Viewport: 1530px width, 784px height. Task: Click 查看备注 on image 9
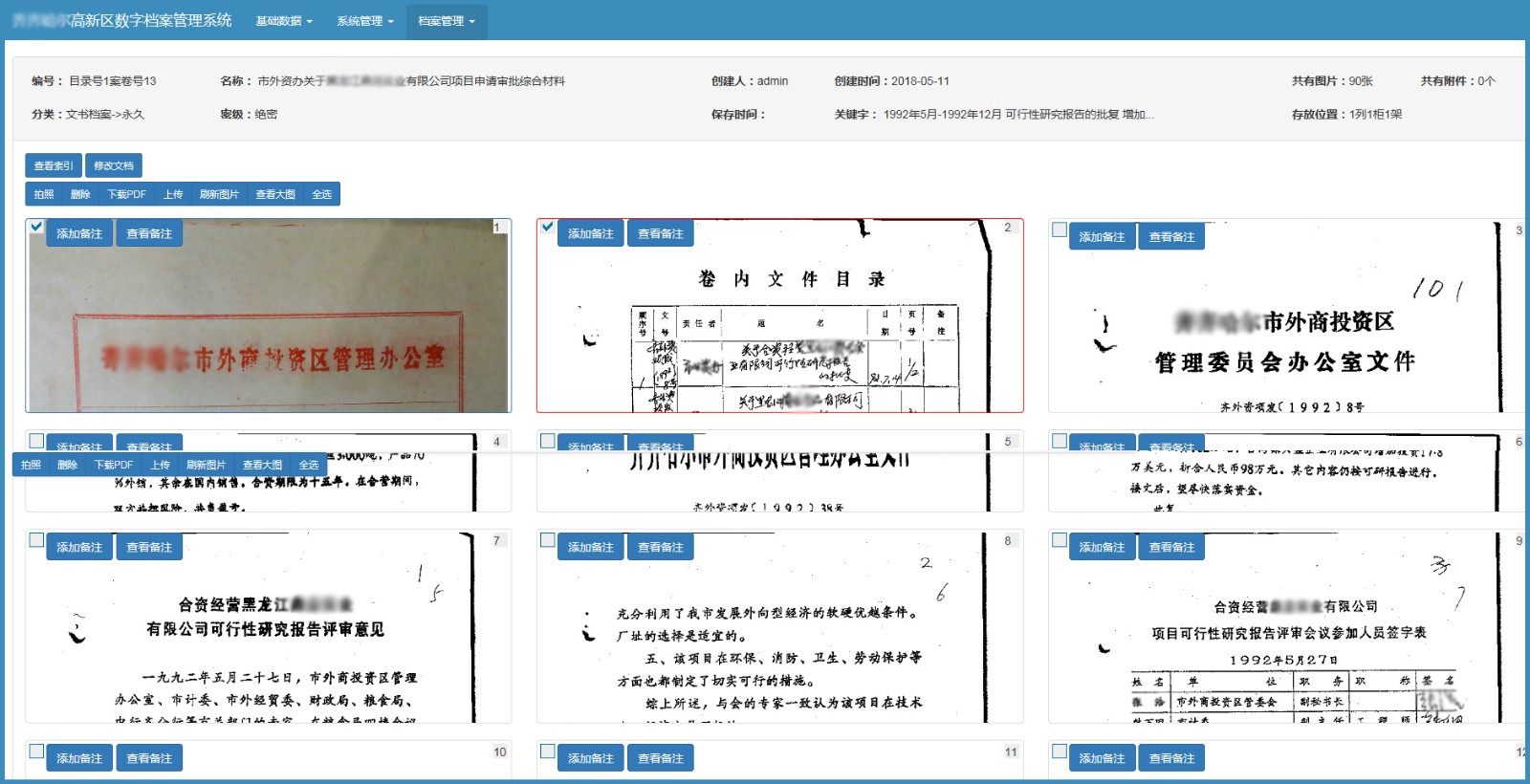(1172, 547)
